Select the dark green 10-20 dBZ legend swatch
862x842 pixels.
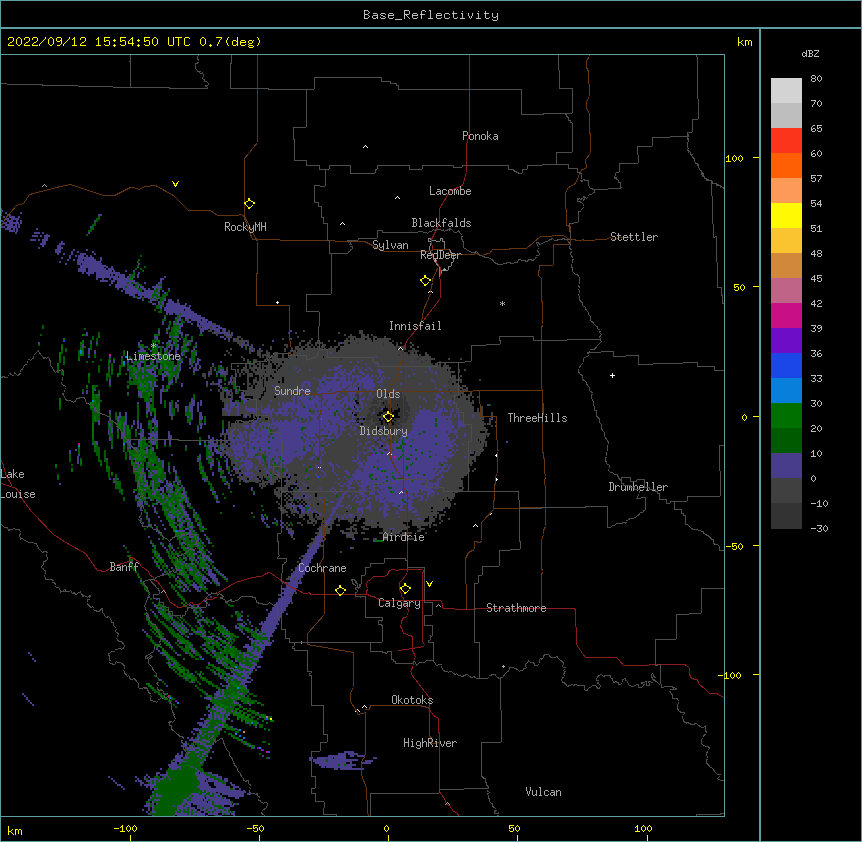[x=786, y=441]
